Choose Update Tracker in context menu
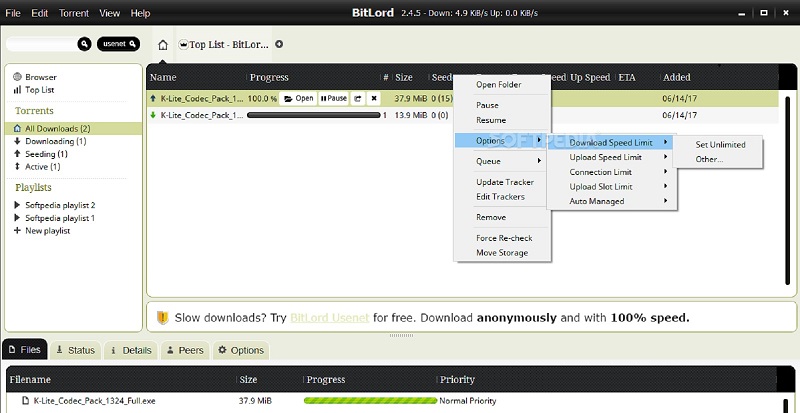 click(x=502, y=182)
